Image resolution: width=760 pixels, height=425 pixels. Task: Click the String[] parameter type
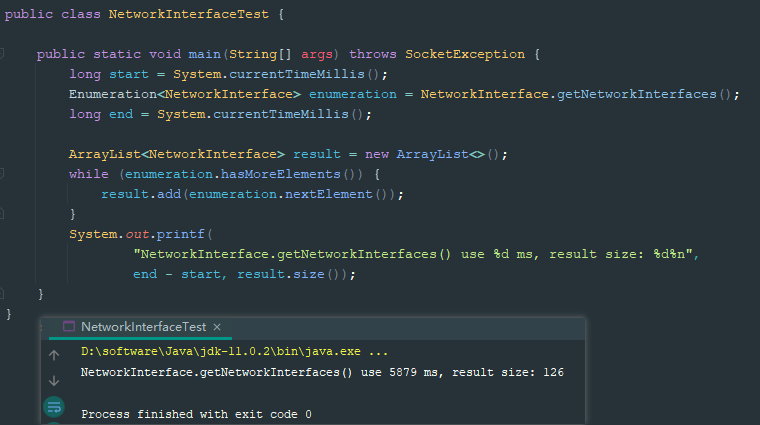point(260,54)
